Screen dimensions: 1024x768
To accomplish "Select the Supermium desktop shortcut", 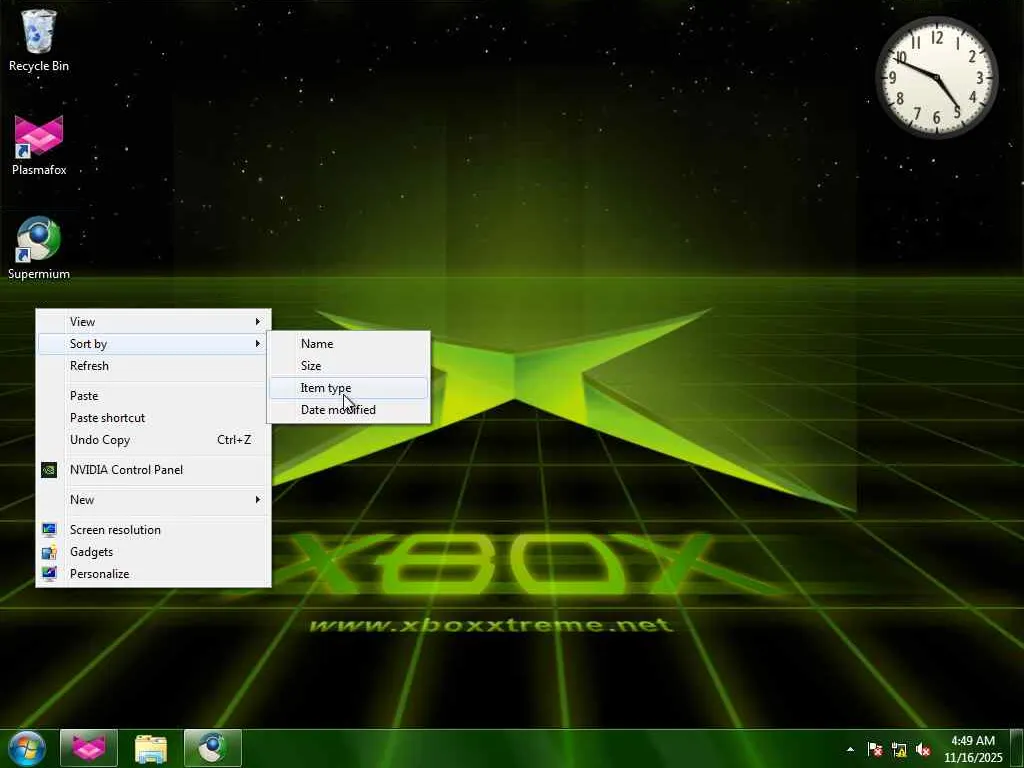I will click(39, 248).
